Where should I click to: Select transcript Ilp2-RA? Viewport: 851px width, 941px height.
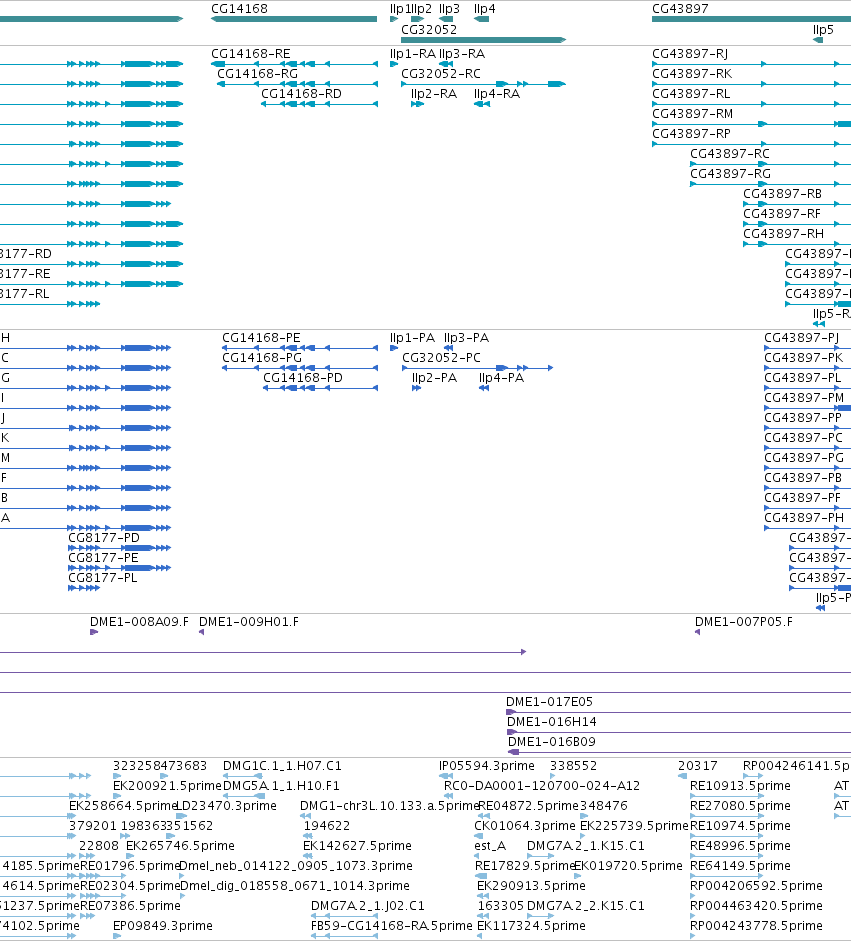(417, 104)
